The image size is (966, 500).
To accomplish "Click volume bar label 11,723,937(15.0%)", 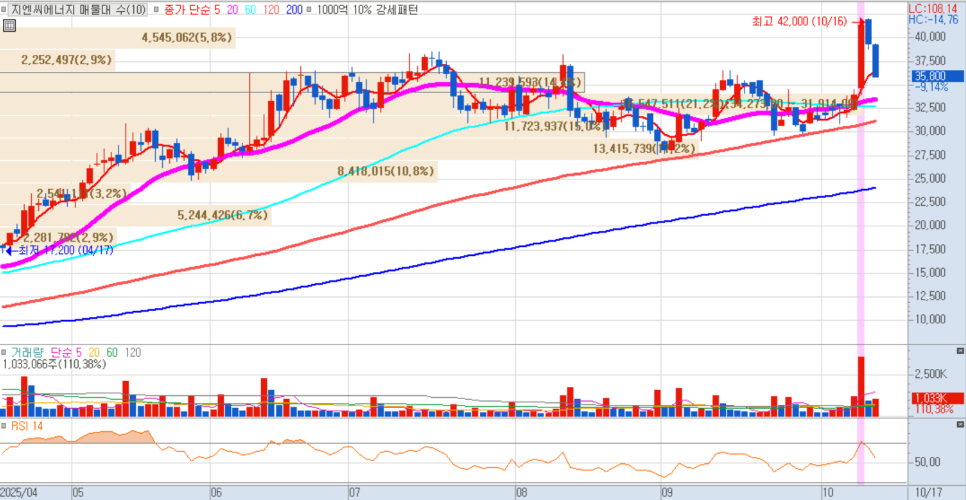I will tap(553, 126).
